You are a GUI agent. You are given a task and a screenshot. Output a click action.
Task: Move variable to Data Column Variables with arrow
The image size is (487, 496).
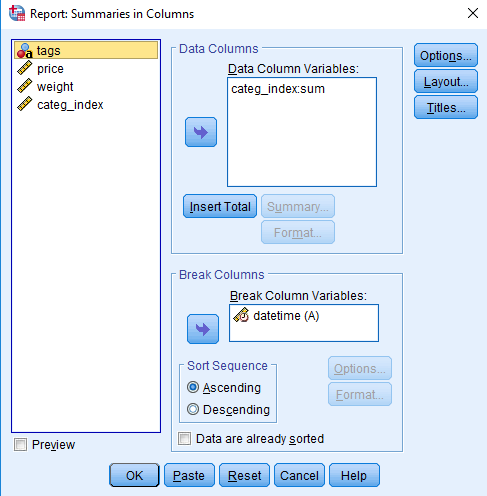(x=201, y=132)
